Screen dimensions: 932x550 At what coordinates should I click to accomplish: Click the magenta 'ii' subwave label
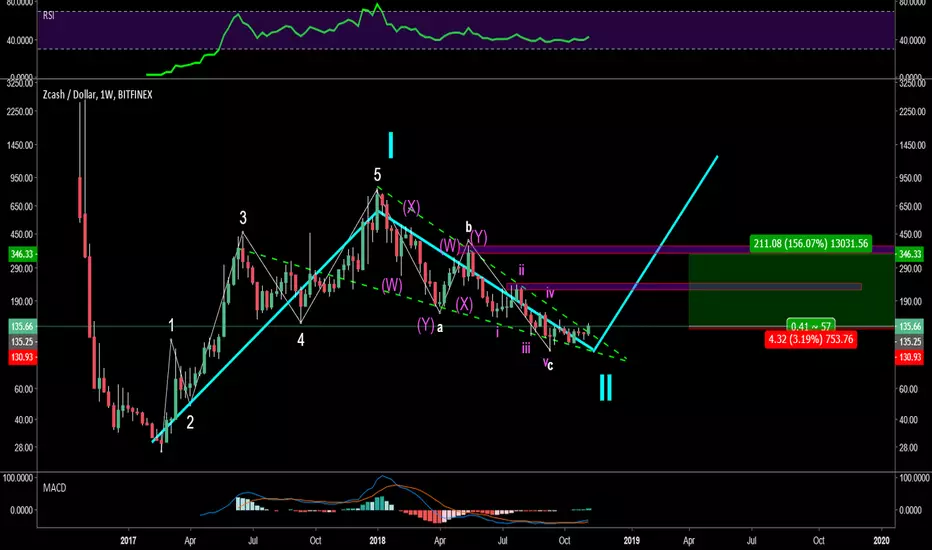click(521, 271)
